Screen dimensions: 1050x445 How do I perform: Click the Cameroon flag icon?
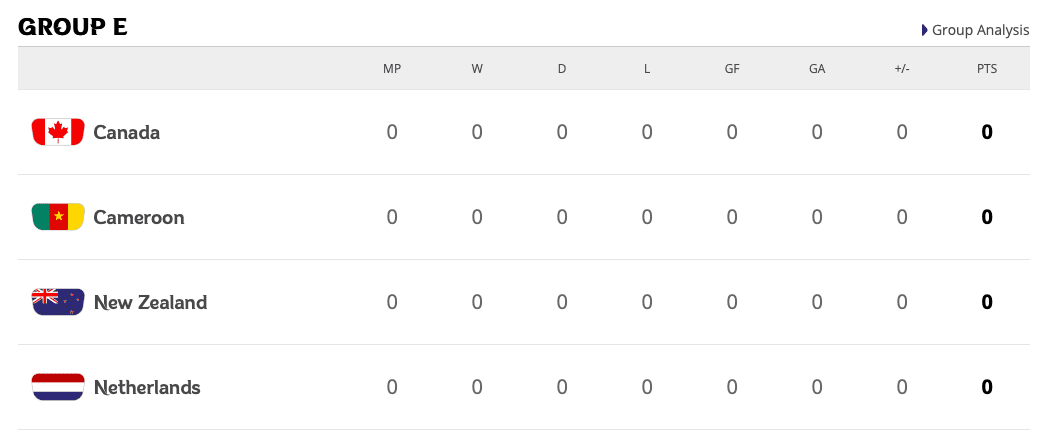point(58,217)
